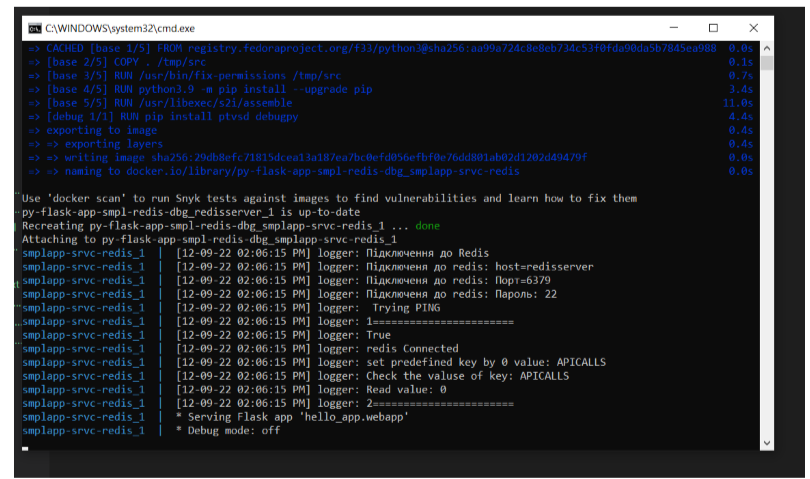Close the cmd.exe window
This screenshot has height=479, width=810.
click(758, 28)
